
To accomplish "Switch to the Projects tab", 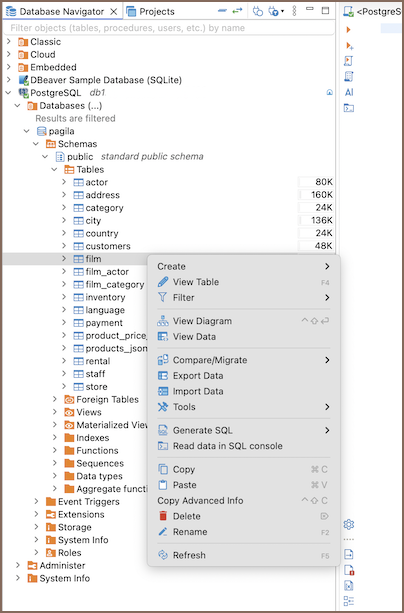I will tap(151, 12).
